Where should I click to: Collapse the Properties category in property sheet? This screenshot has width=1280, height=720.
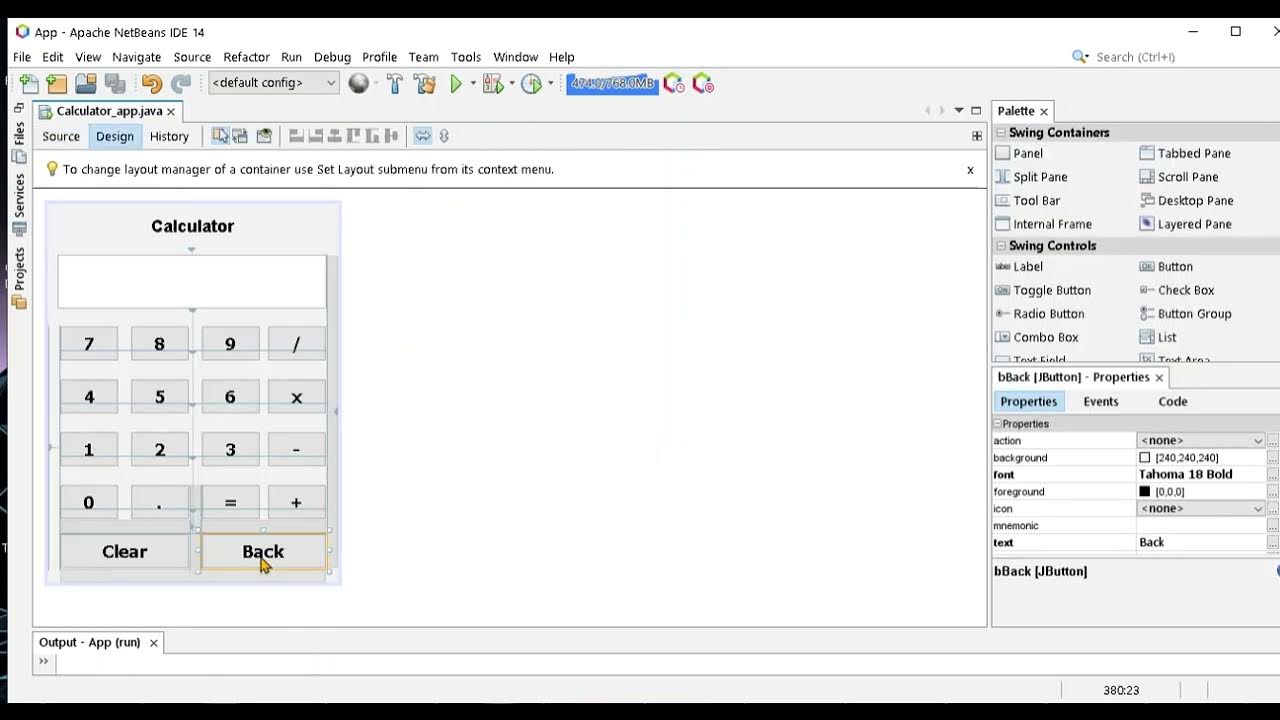click(997, 424)
